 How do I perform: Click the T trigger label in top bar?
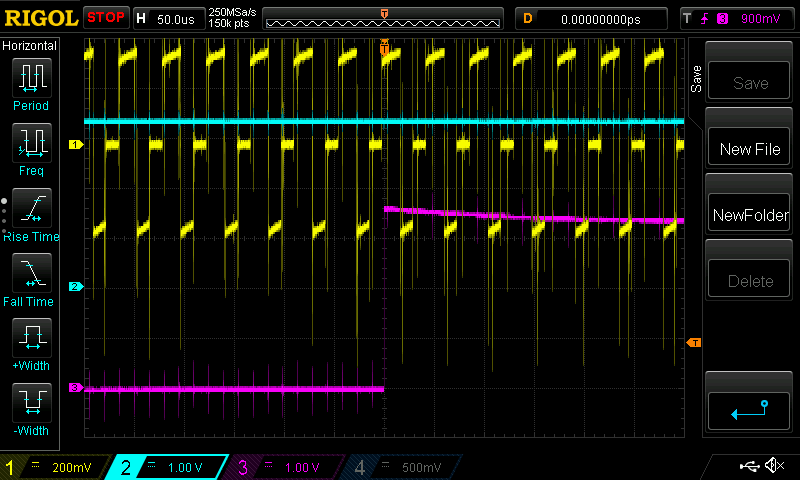coord(687,19)
